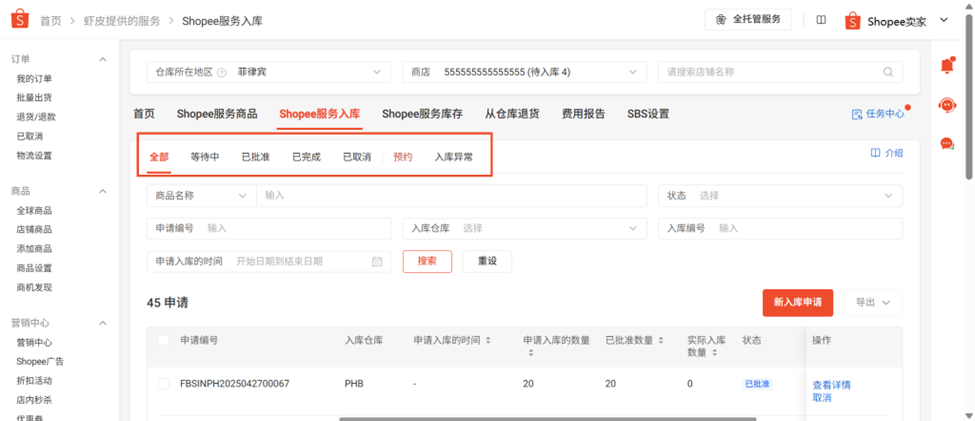Sort by 申请入库的时间 column arrows
The width and height of the screenshot is (975, 421).
pos(488,341)
